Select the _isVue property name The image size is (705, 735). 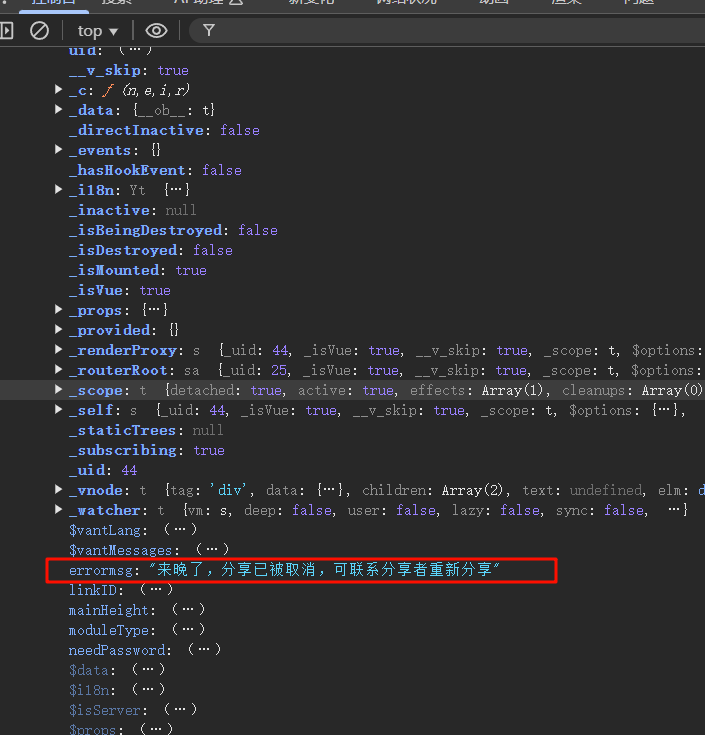point(96,290)
